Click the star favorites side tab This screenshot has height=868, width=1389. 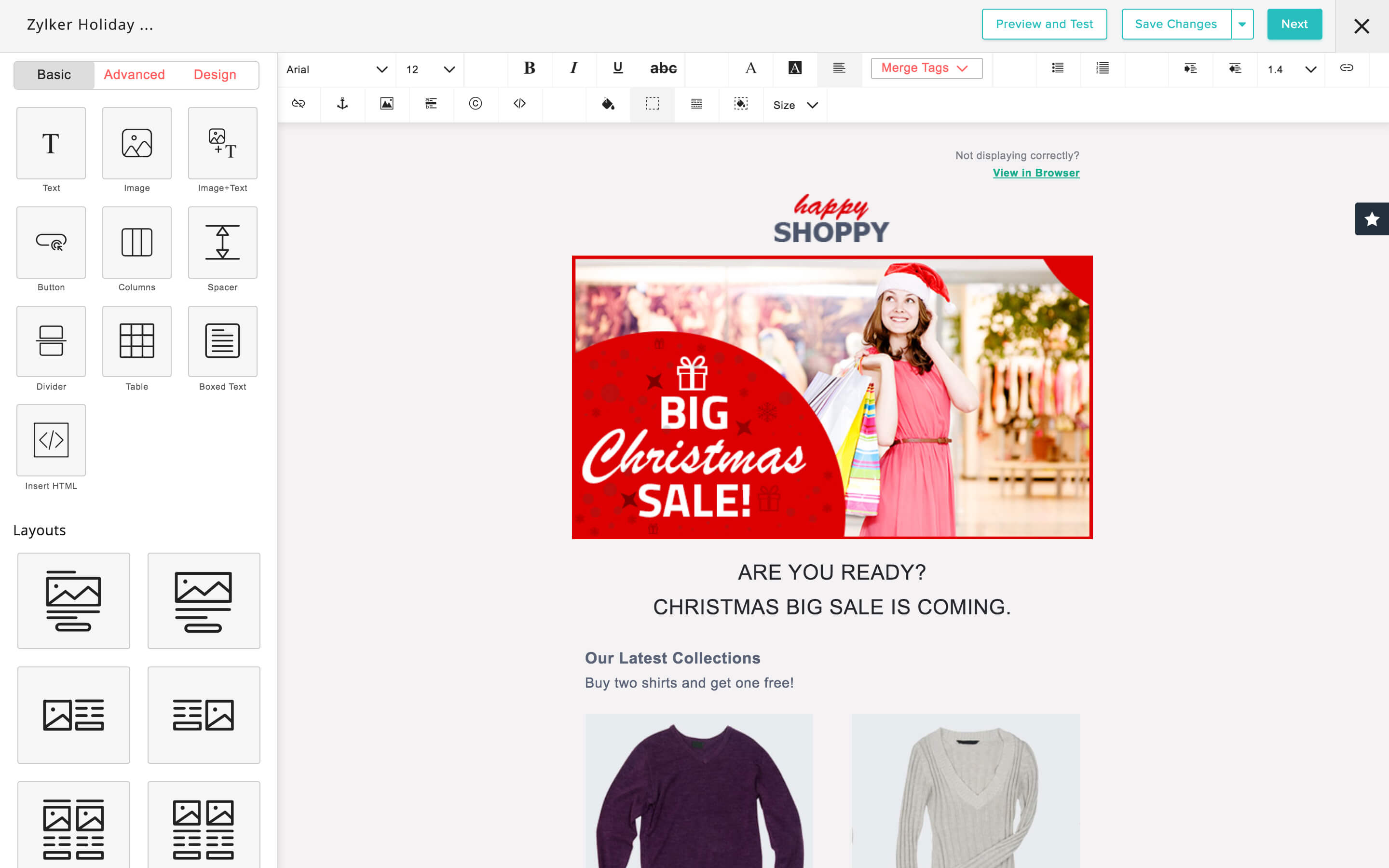click(1372, 219)
